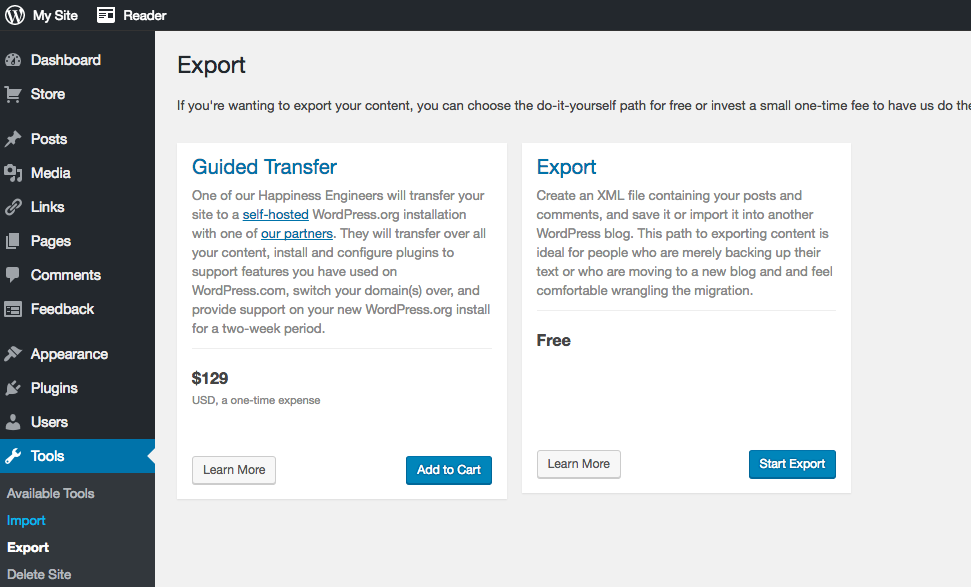
Task: Select the Media icon in sidebar
Action: tap(13, 173)
